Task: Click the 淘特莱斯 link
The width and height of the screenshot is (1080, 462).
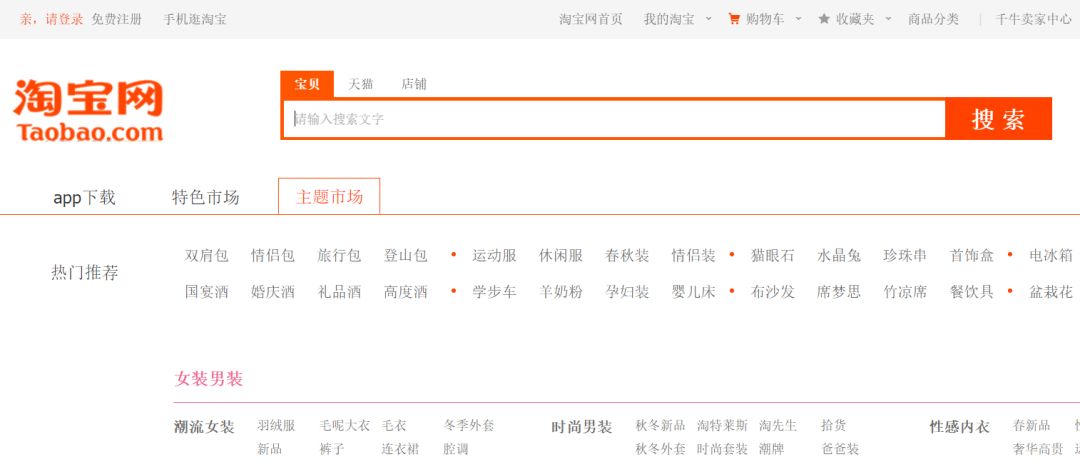Action: 722,426
